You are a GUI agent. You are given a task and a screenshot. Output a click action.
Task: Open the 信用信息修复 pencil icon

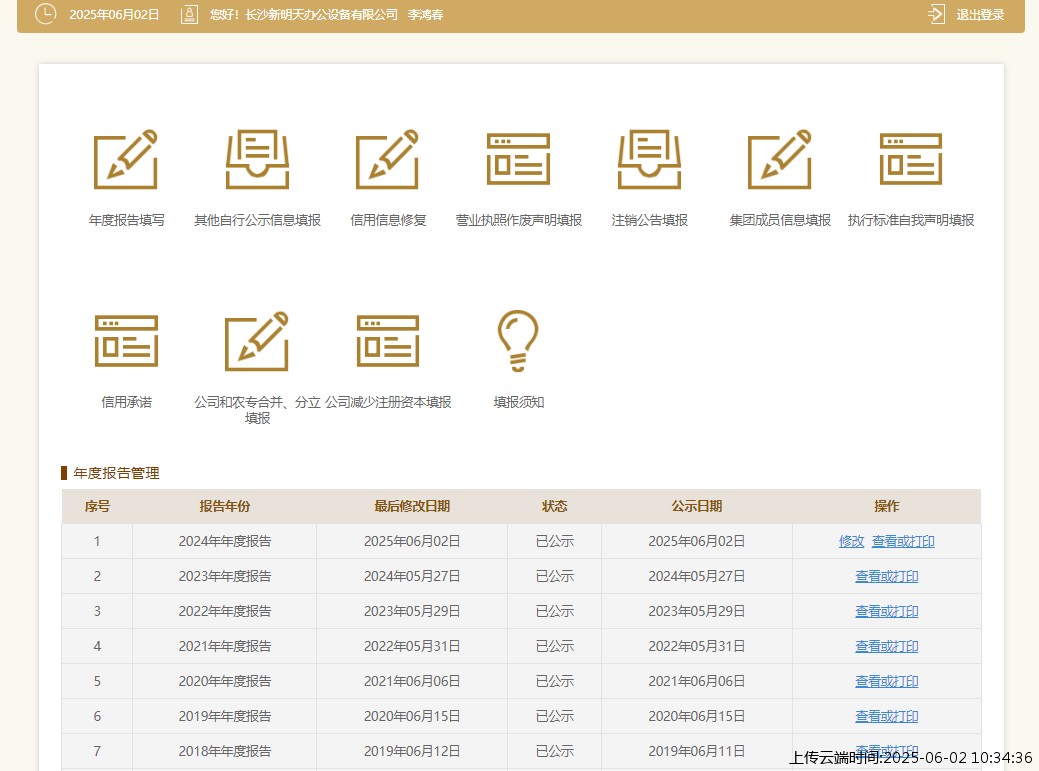click(x=388, y=159)
